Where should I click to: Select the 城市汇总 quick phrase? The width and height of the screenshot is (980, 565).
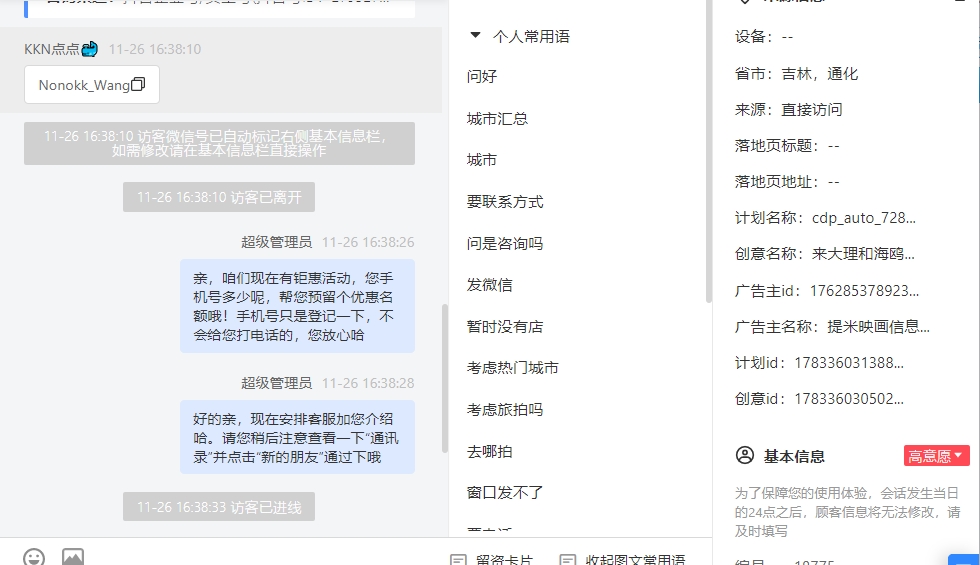(x=497, y=118)
